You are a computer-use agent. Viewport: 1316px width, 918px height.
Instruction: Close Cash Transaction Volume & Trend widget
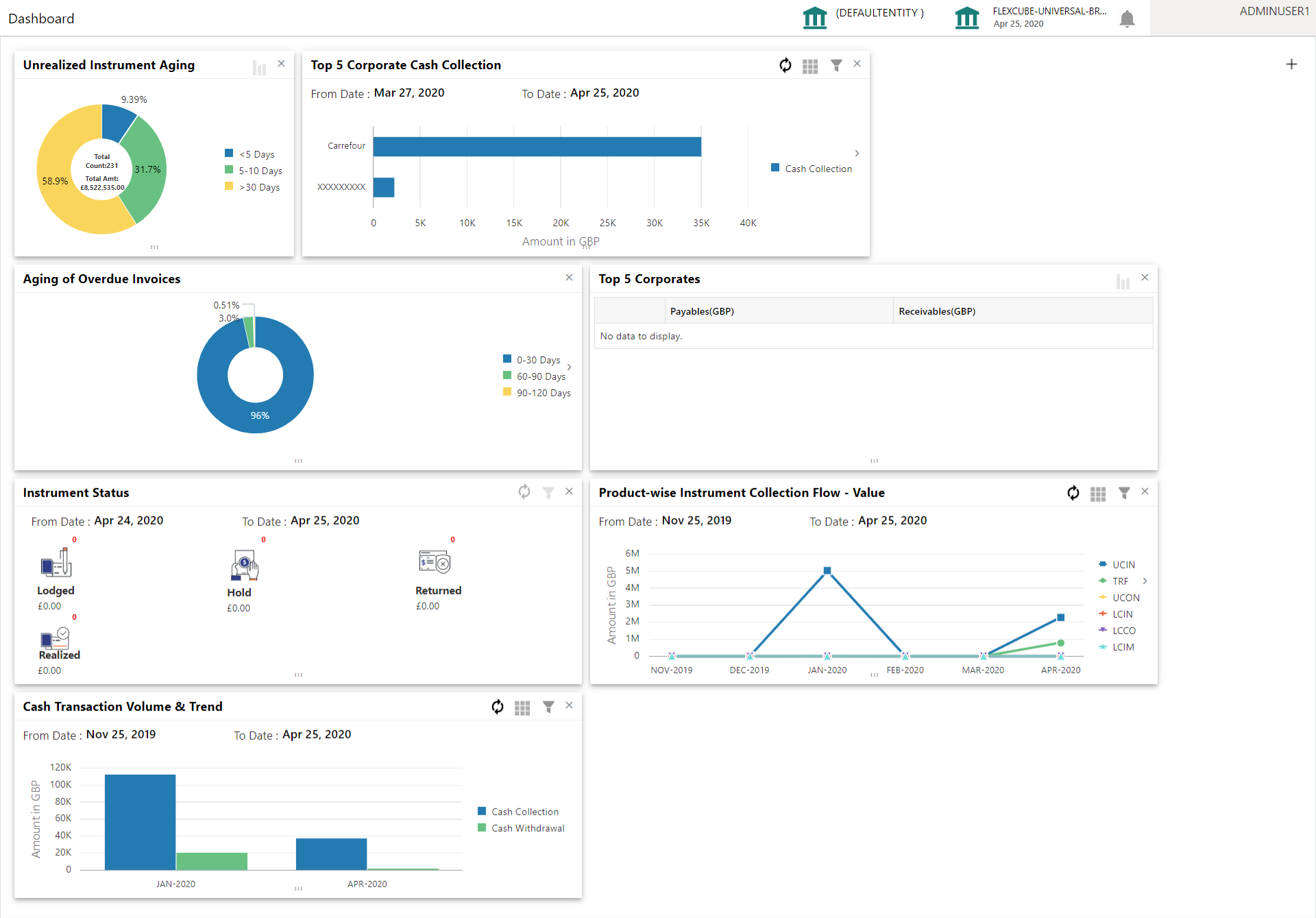coord(569,705)
